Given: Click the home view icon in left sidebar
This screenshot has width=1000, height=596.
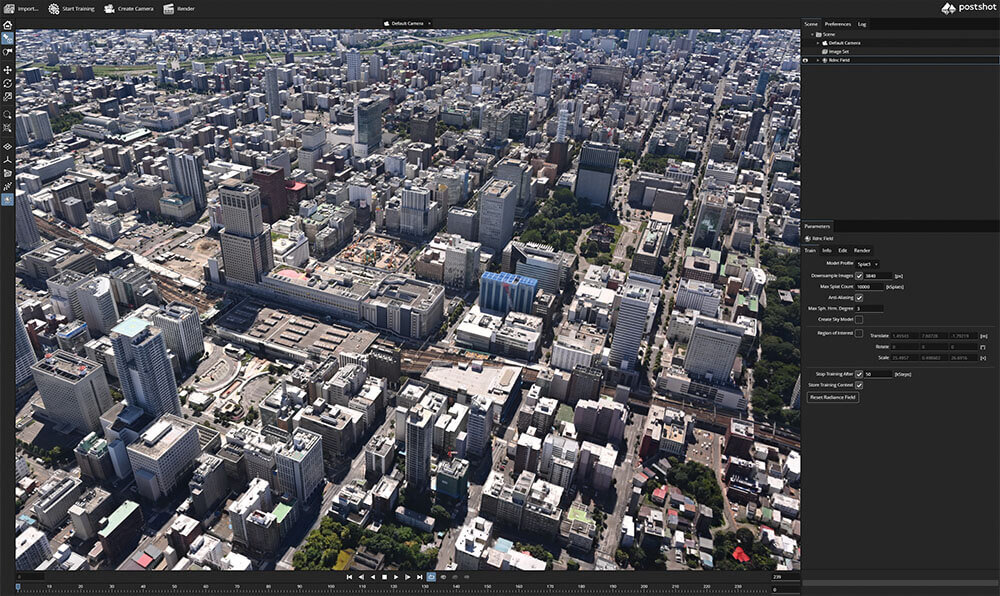Looking at the screenshot, I should click(x=7, y=25).
